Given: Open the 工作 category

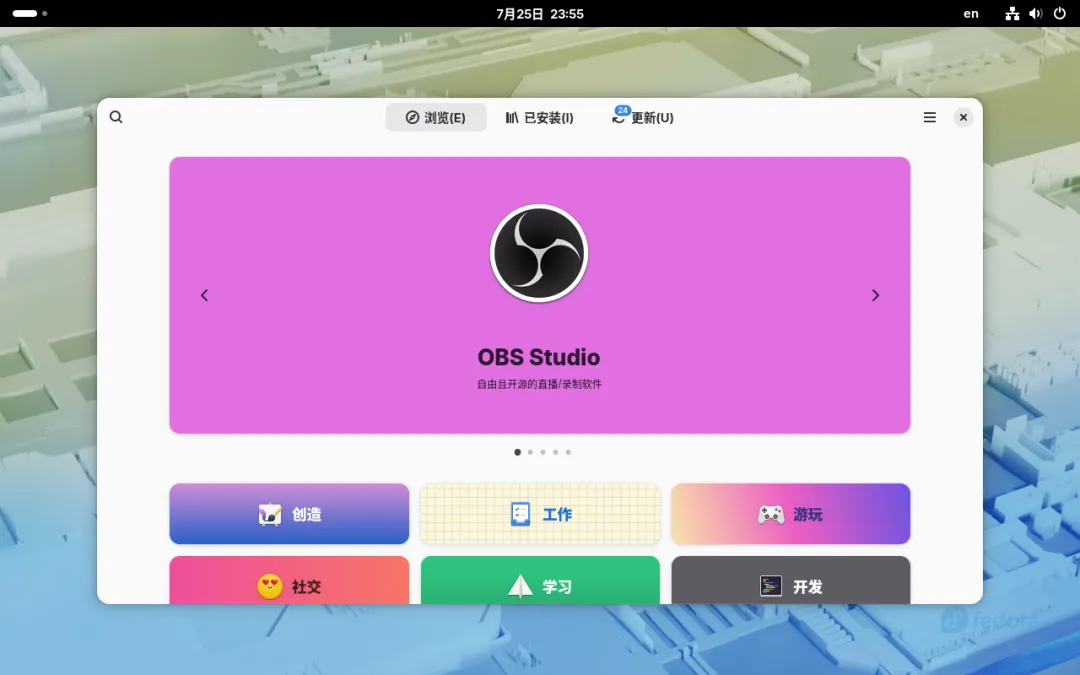Looking at the screenshot, I should pos(540,514).
